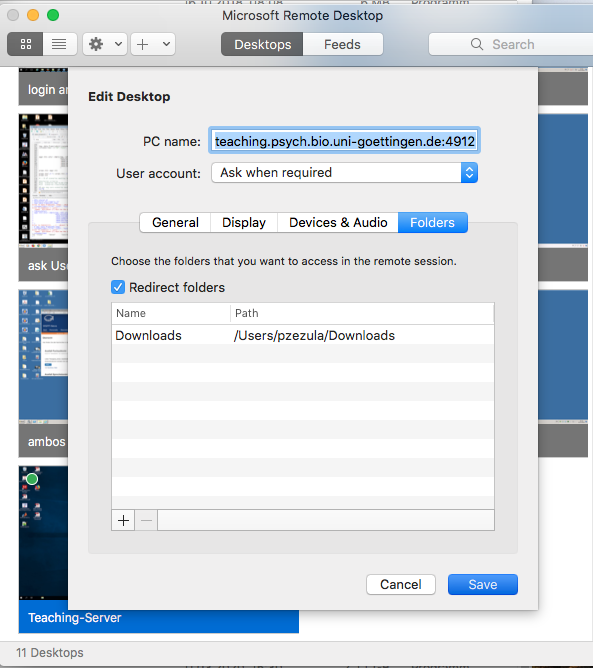Expand the gear menu dropdown arrow
The width and height of the screenshot is (593, 668).
click(x=118, y=44)
